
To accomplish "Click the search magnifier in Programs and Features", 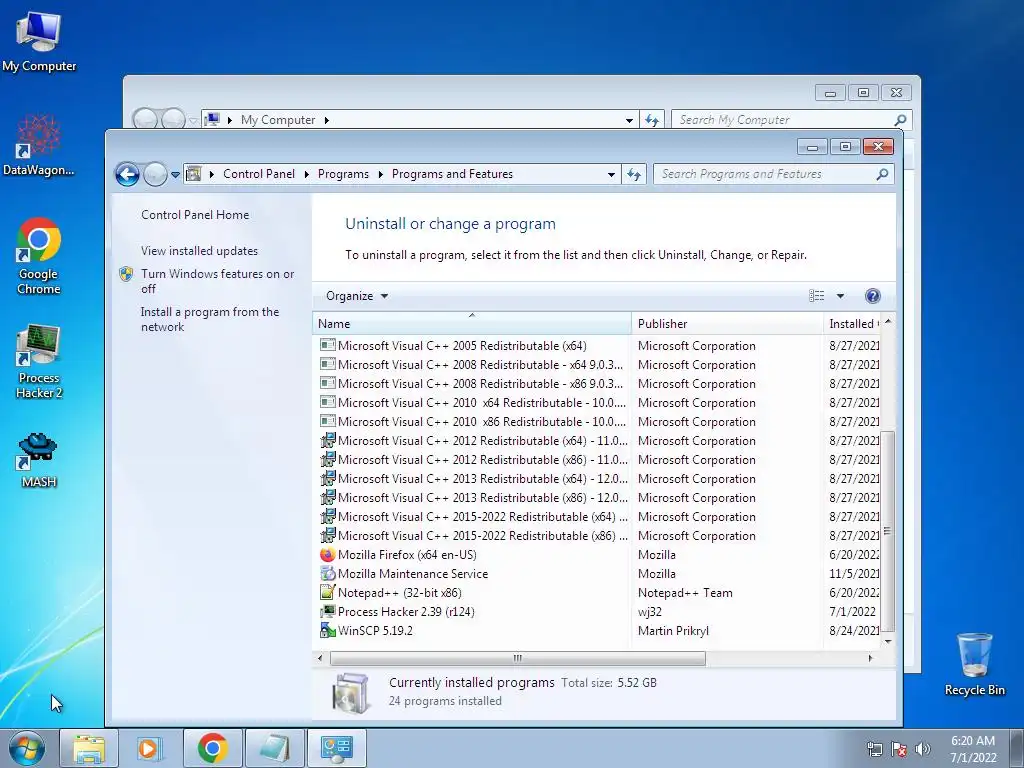I will 882,174.
